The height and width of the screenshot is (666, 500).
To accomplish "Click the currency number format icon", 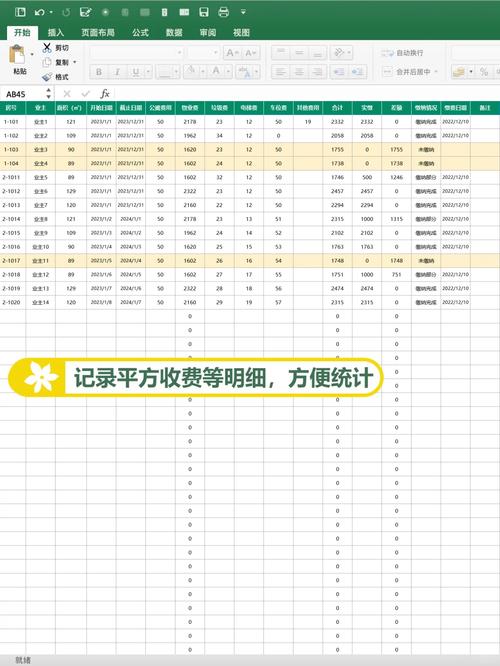I will (458, 72).
